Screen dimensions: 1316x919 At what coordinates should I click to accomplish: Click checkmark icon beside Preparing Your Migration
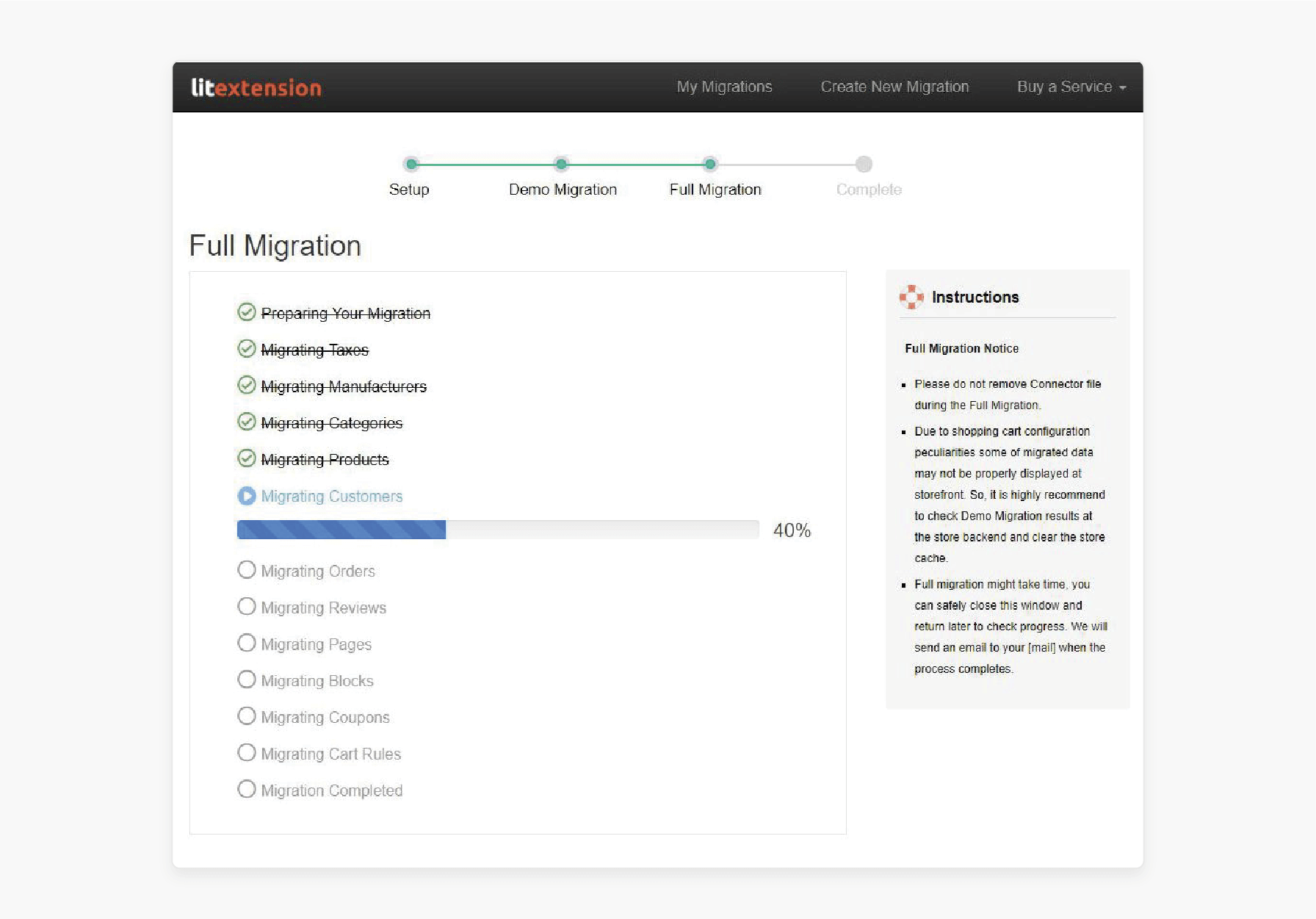pos(247,312)
